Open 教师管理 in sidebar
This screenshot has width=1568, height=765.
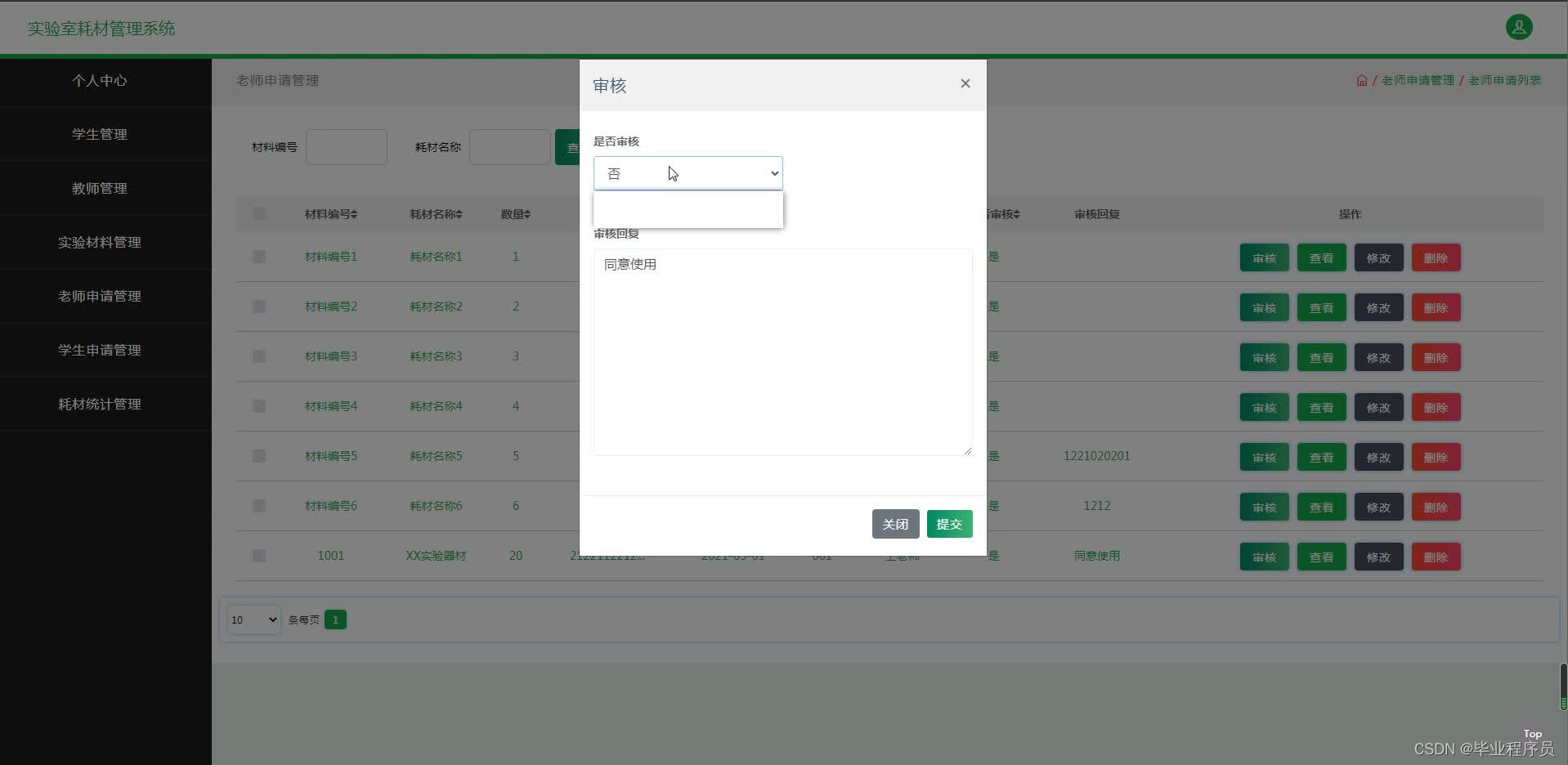(100, 188)
